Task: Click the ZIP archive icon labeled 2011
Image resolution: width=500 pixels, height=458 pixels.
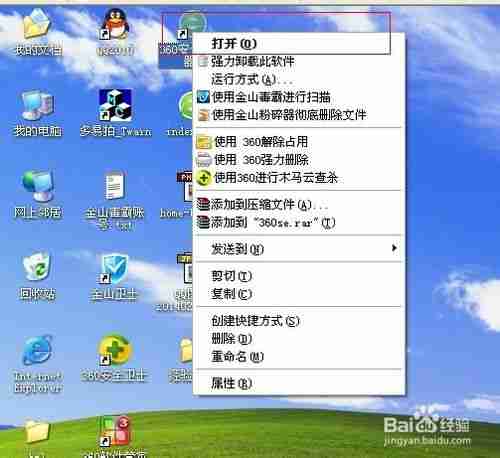Action: 185,269
